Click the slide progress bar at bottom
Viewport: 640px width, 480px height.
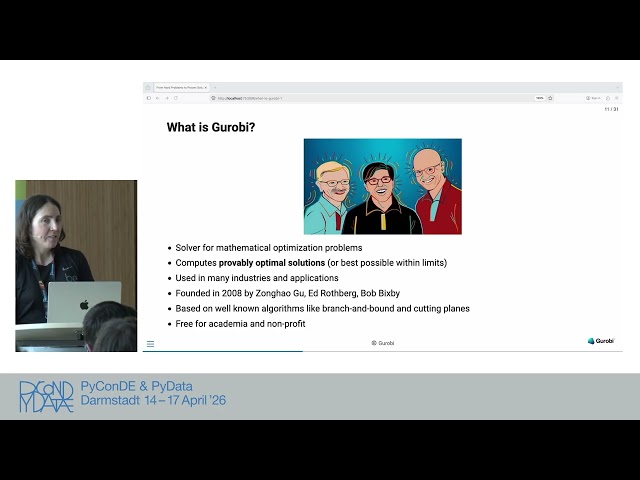pyautogui.click(x=382, y=351)
